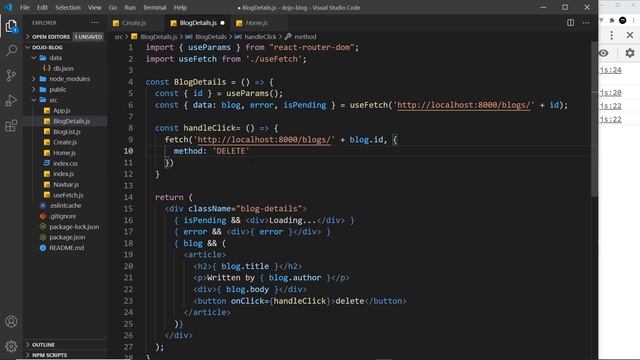Switch to the BlogDetails.js editor tab

[198, 23]
